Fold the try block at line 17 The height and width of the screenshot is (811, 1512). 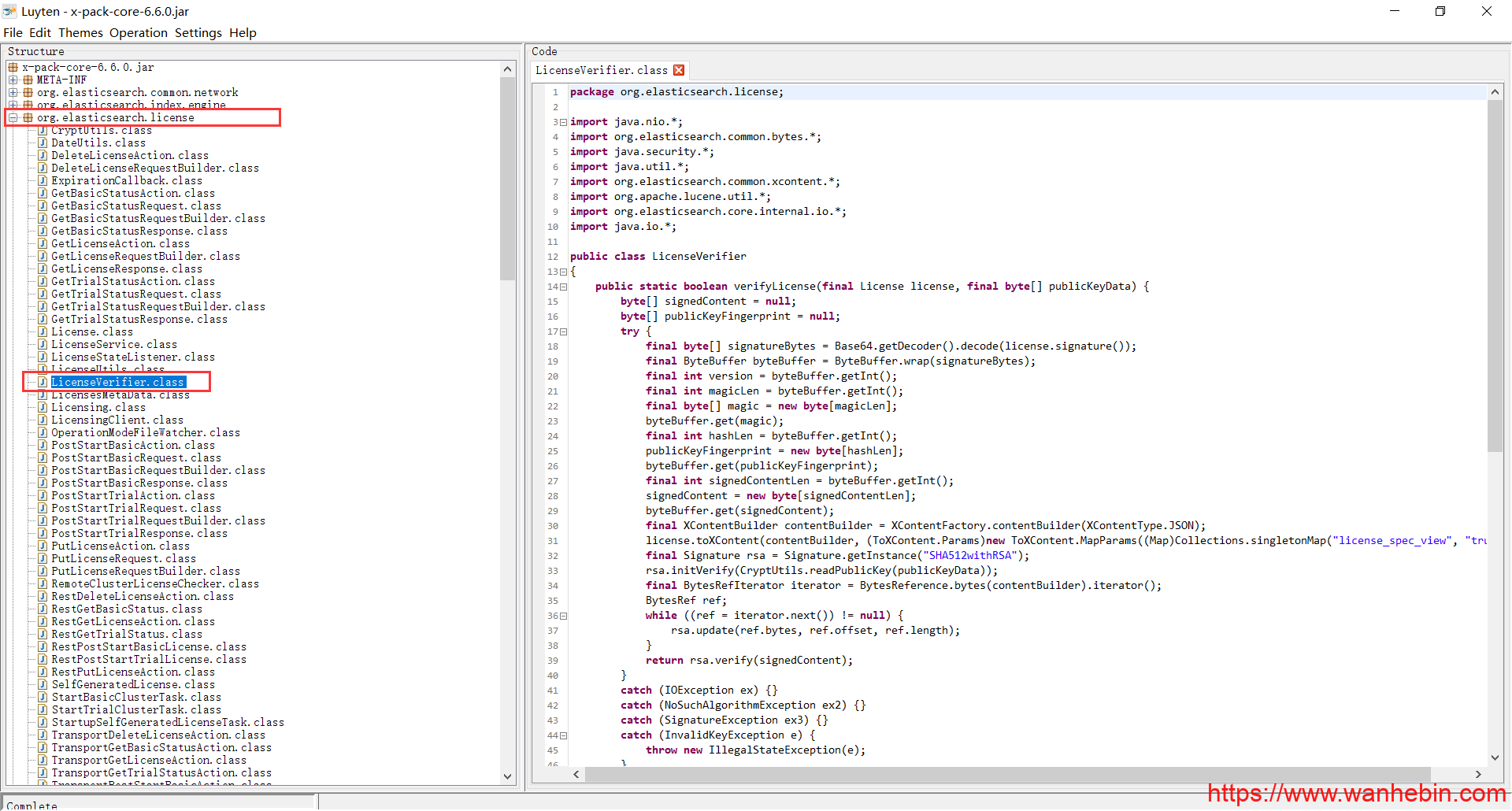(x=563, y=331)
